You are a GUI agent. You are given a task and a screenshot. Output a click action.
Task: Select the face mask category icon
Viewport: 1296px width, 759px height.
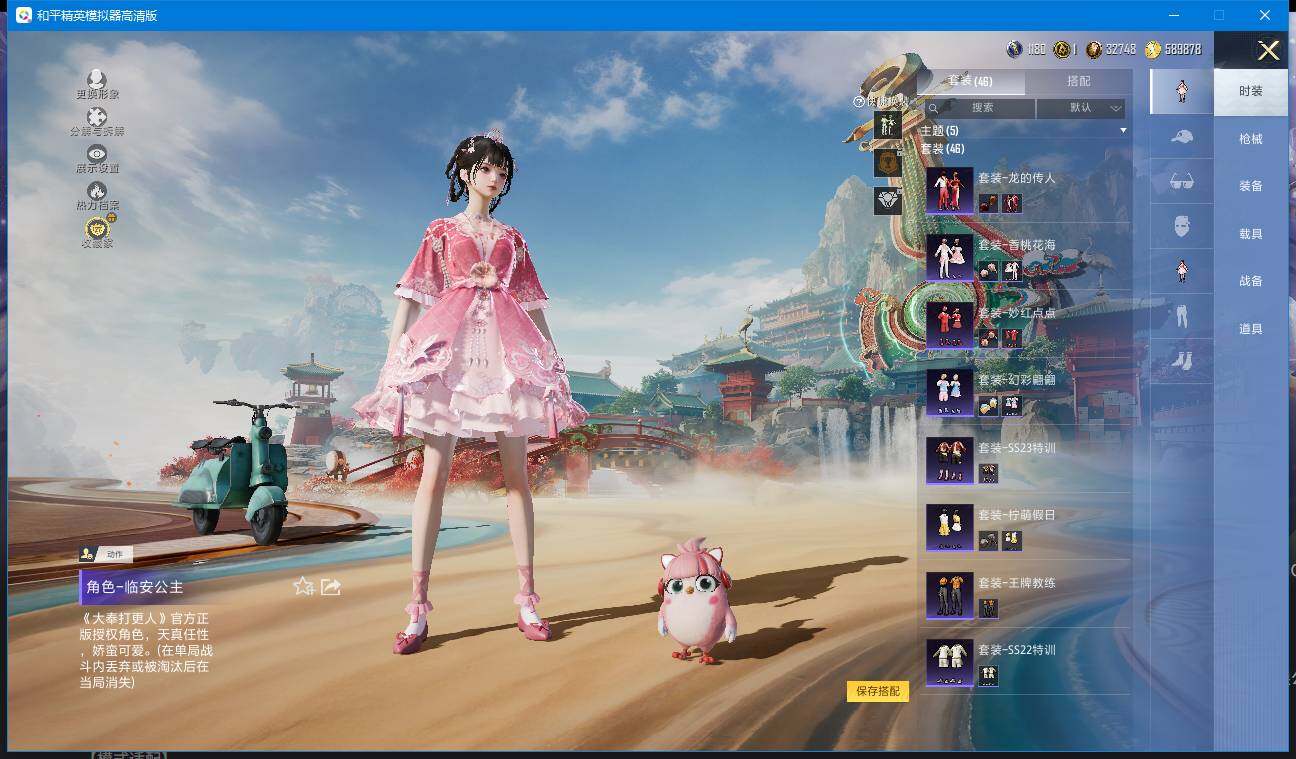(1181, 226)
